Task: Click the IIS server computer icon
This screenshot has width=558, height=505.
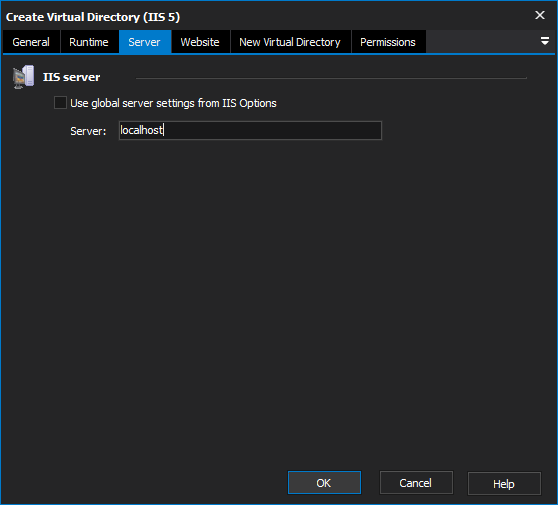Action: 23,77
